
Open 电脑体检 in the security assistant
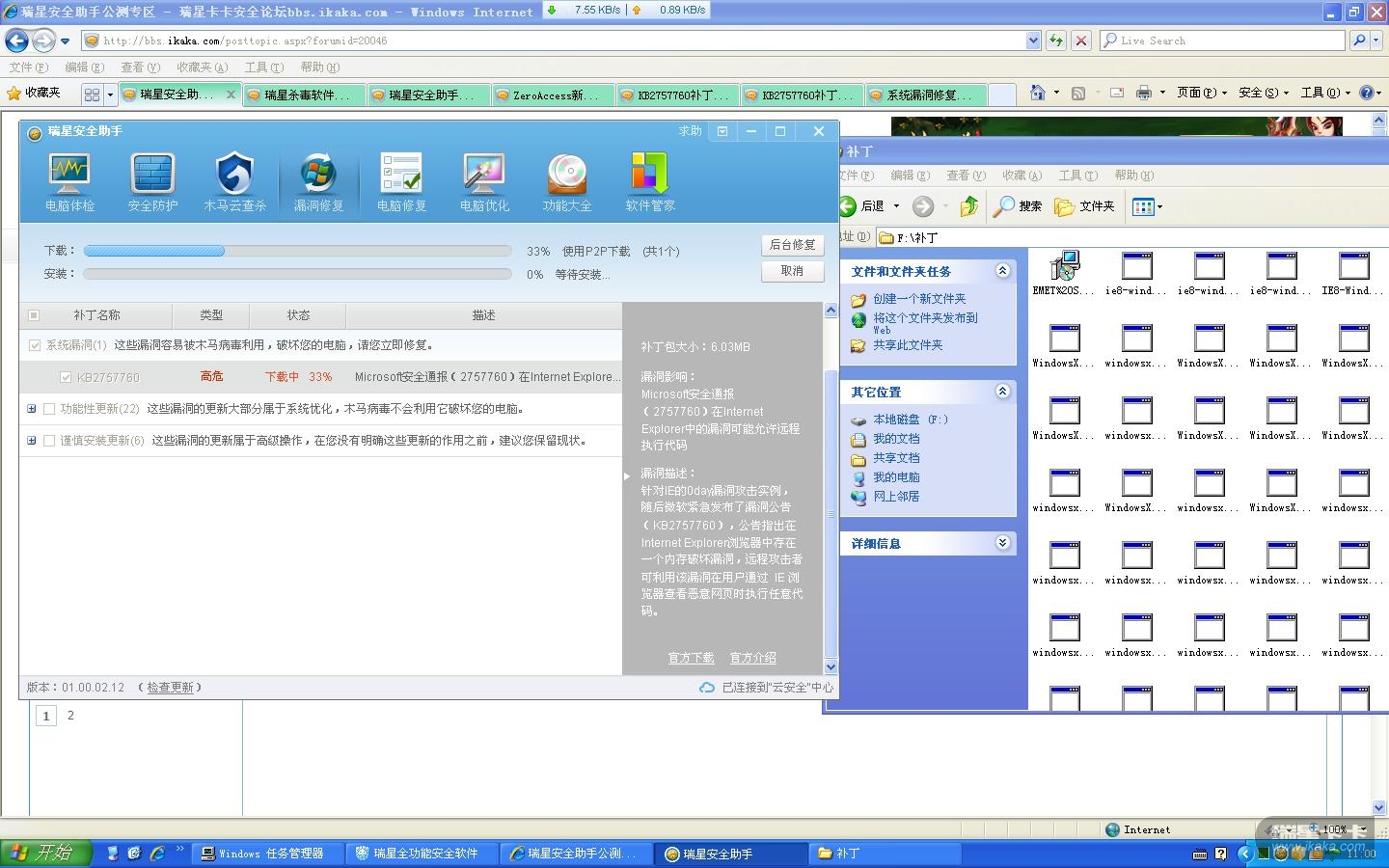point(69,181)
